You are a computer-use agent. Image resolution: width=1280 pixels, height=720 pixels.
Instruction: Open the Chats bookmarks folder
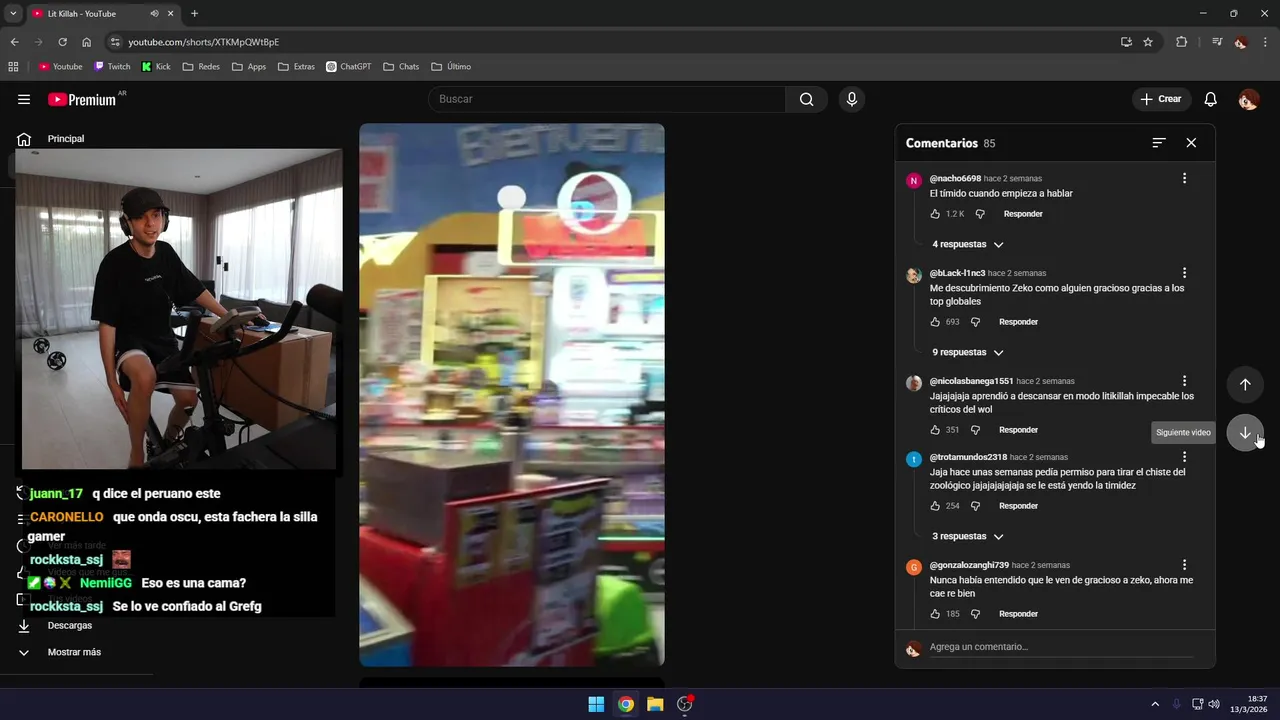pyautogui.click(x=401, y=67)
